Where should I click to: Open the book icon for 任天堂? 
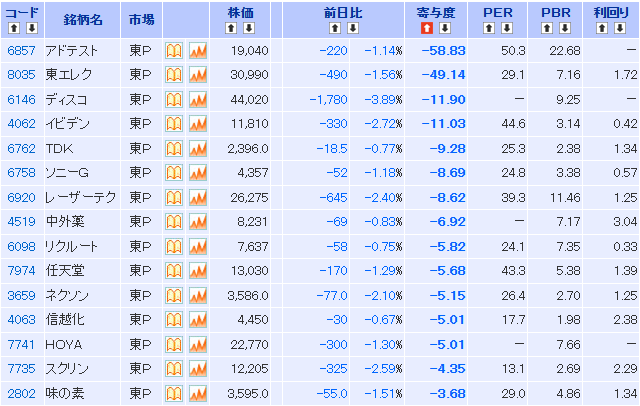pyautogui.click(x=173, y=270)
